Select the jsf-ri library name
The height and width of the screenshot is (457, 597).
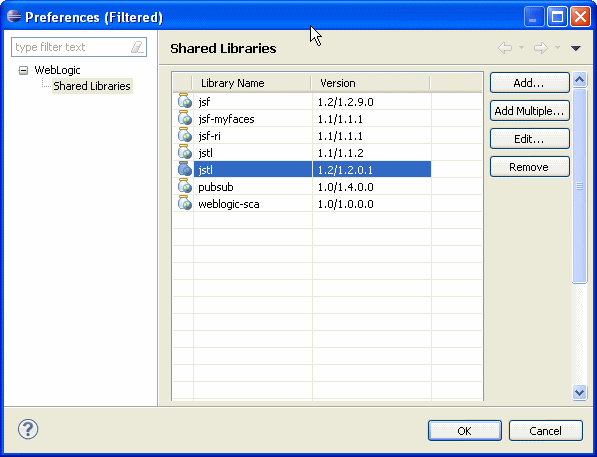pyautogui.click(x=209, y=136)
